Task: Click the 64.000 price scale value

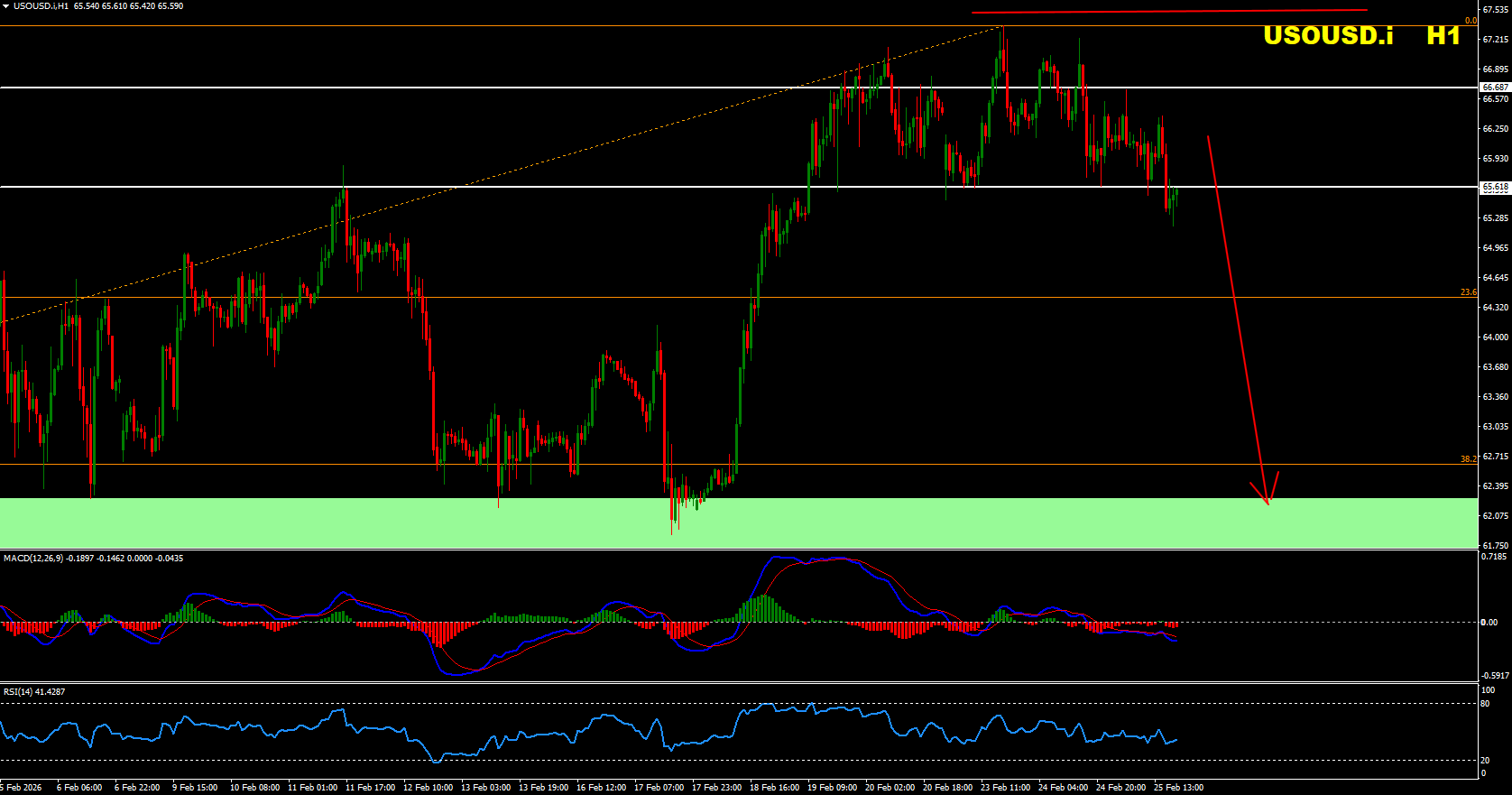Action: (x=1495, y=337)
